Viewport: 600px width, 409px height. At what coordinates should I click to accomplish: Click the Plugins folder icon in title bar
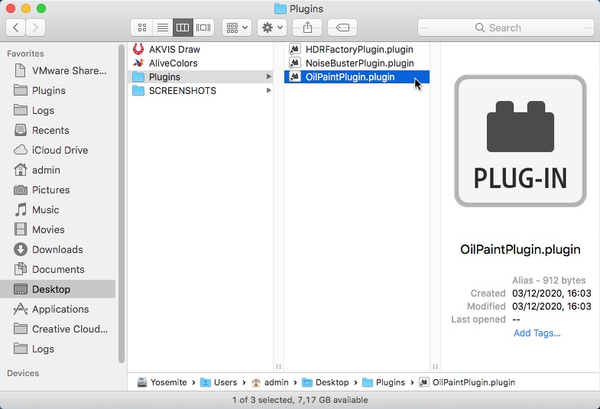(x=280, y=8)
